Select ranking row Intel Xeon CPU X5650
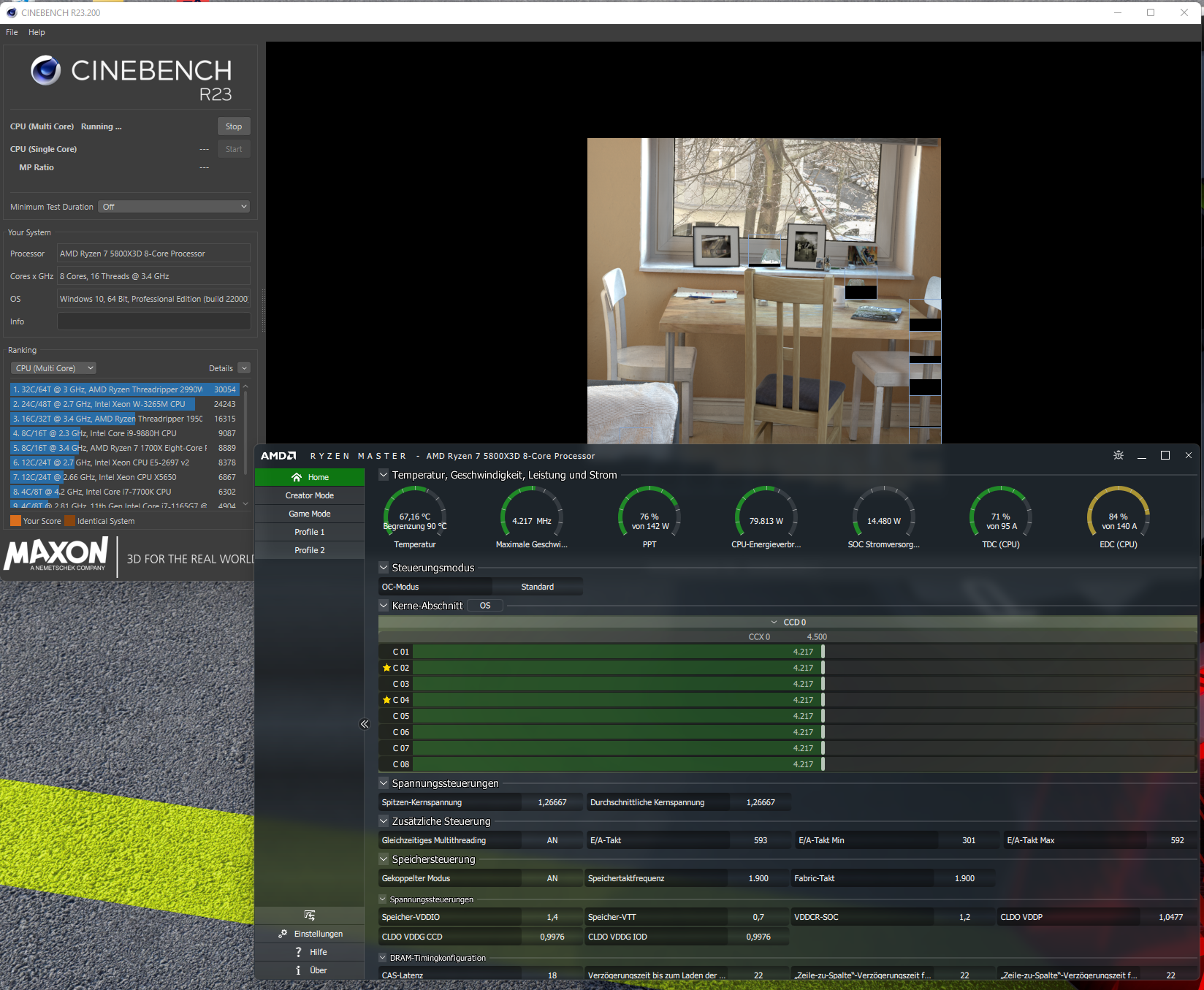 124,477
